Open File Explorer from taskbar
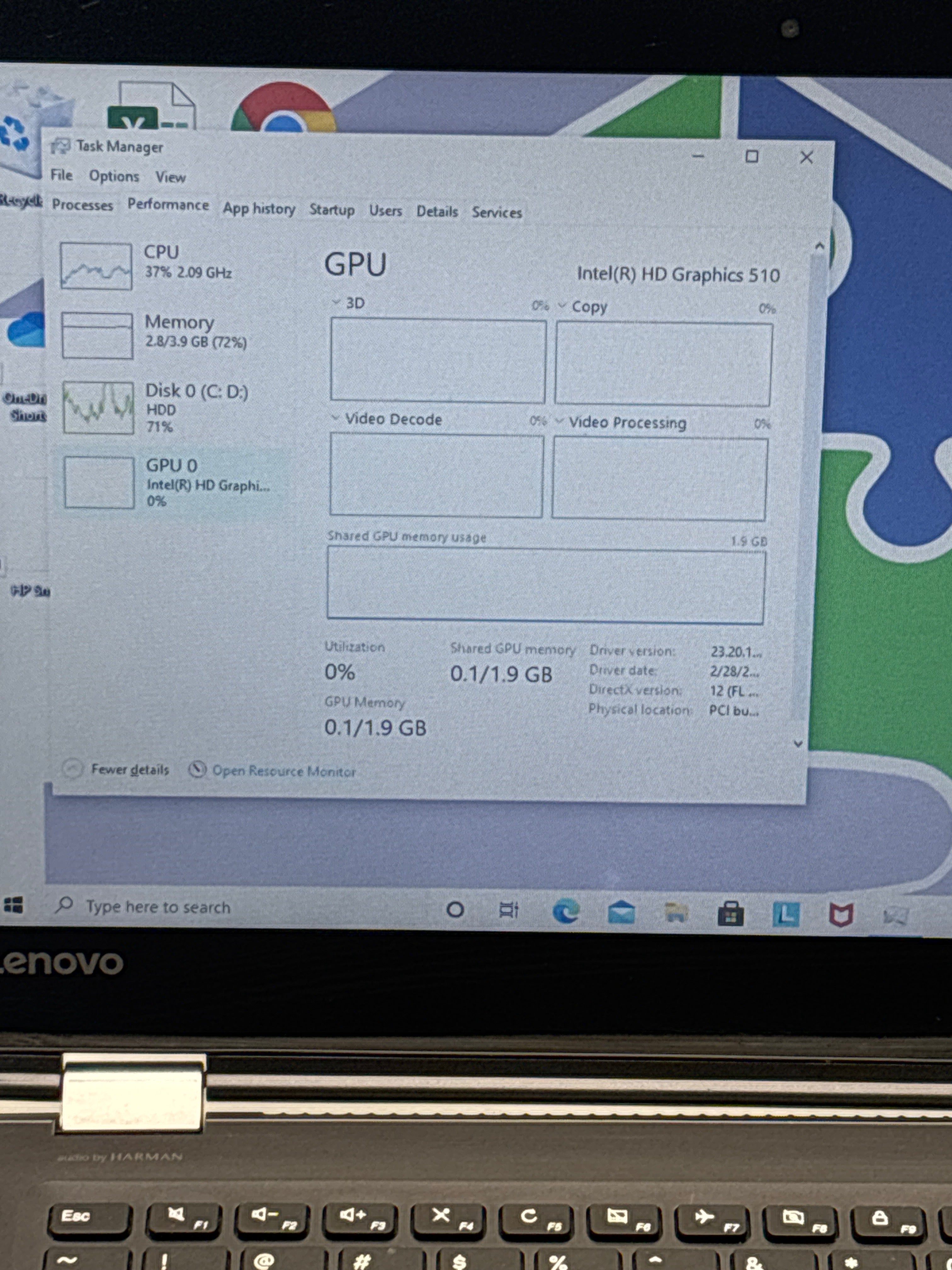 (676, 912)
